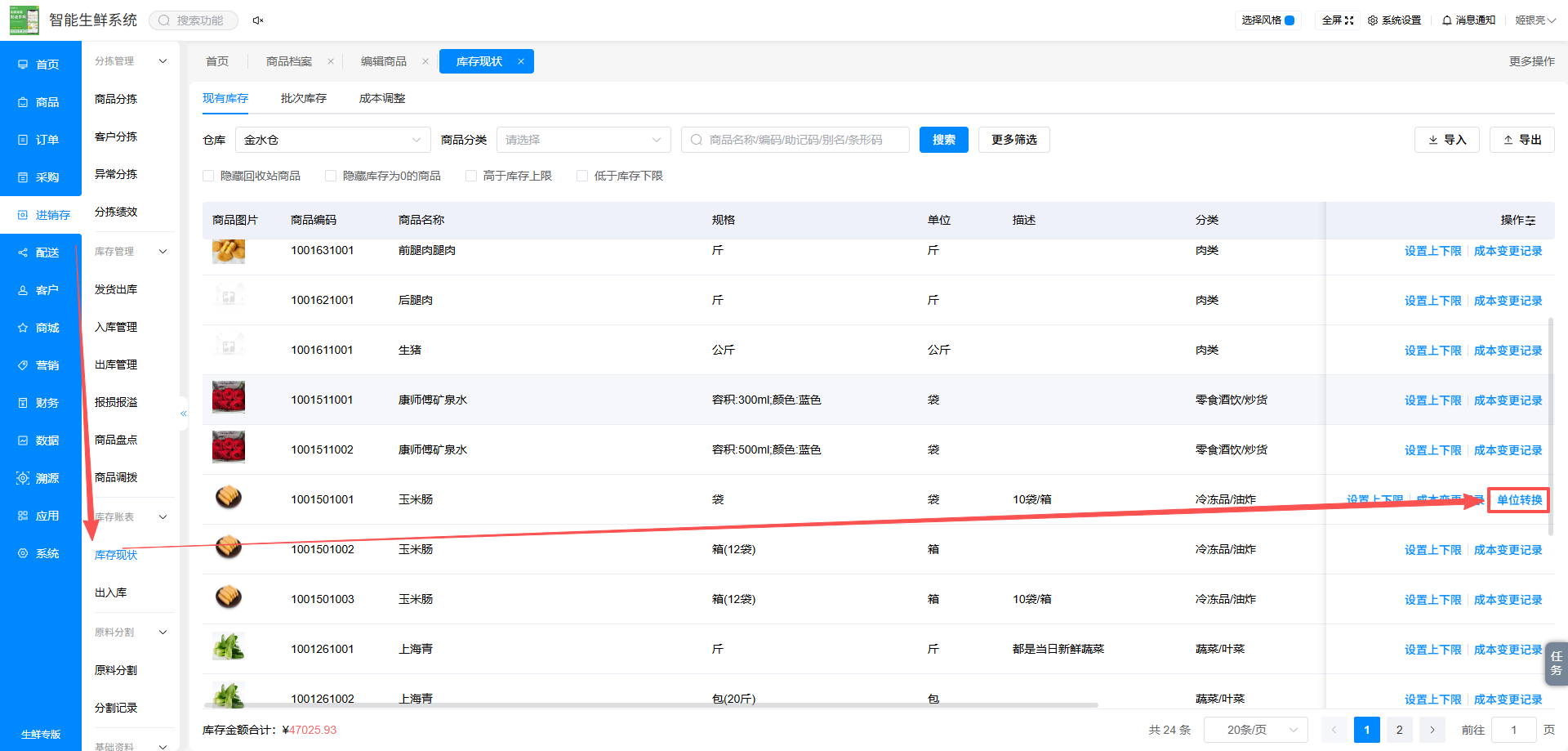The height and width of the screenshot is (751, 1568).
Task: Click the column settings icon beside 操作
Action: [1530, 221]
